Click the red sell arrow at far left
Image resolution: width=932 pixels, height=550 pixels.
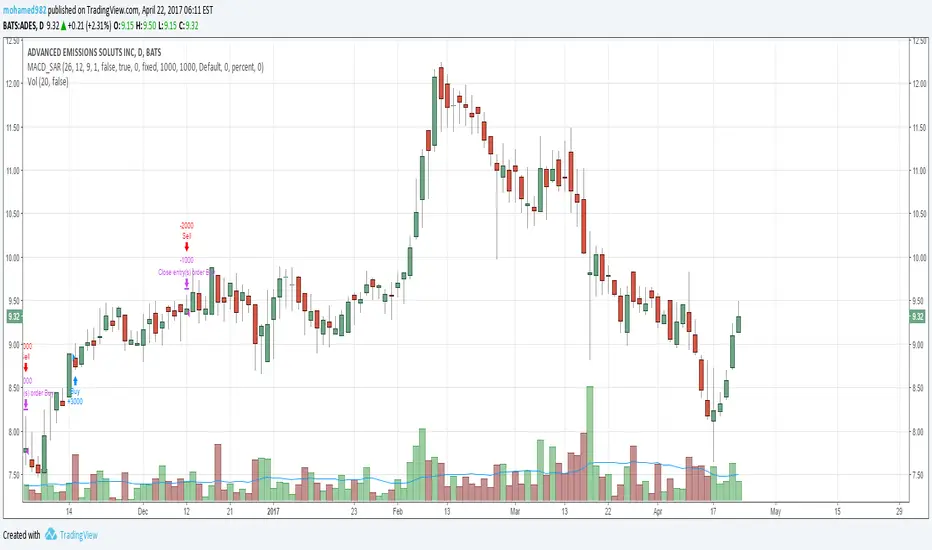26,367
